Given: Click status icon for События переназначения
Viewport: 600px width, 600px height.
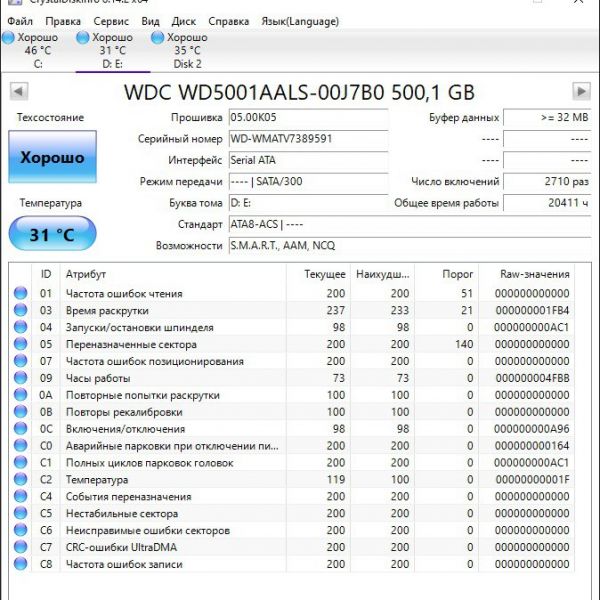Looking at the screenshot, I should click(20, 496).
